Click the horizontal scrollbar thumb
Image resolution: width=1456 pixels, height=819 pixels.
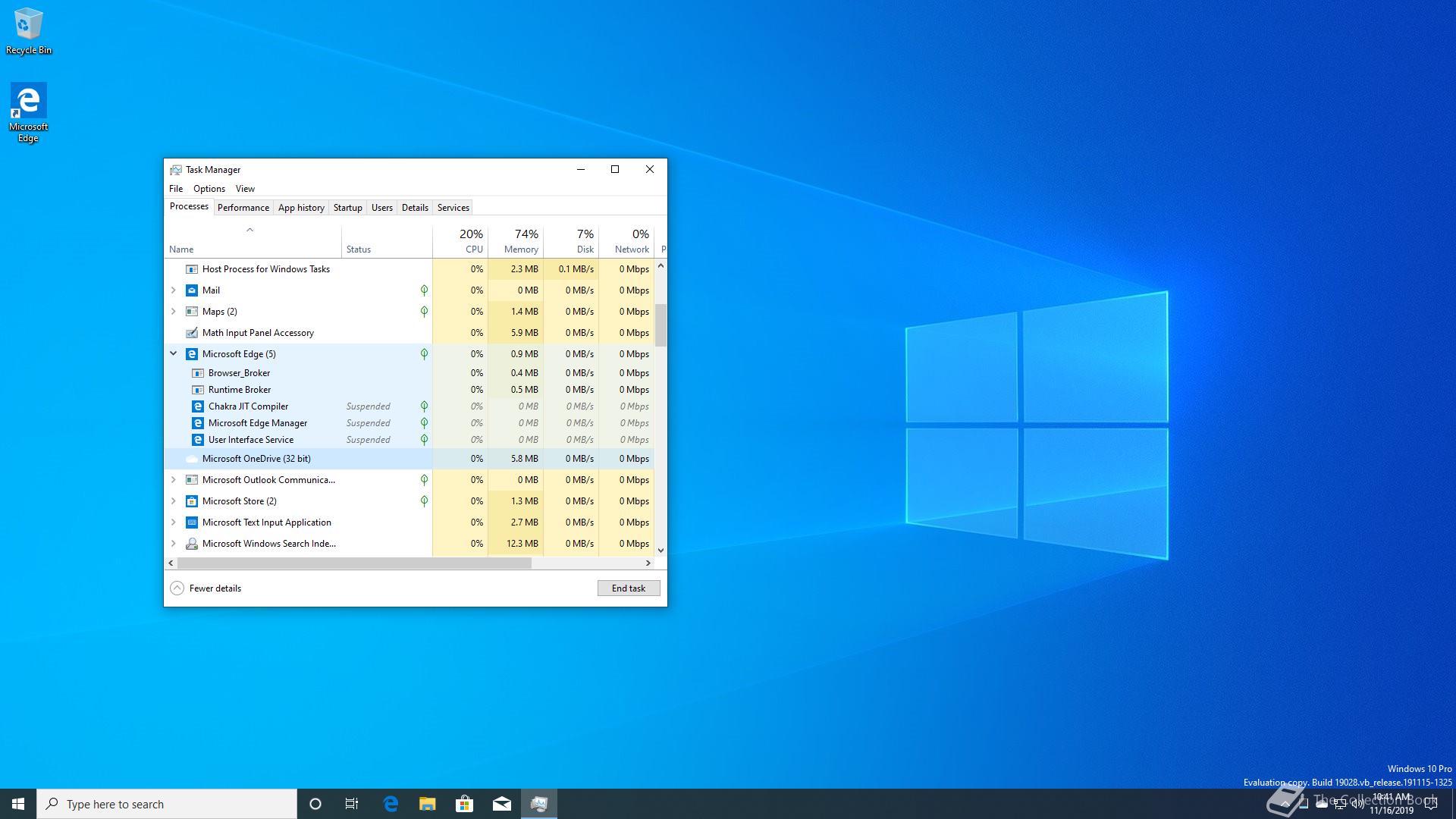tap(354, 563)
